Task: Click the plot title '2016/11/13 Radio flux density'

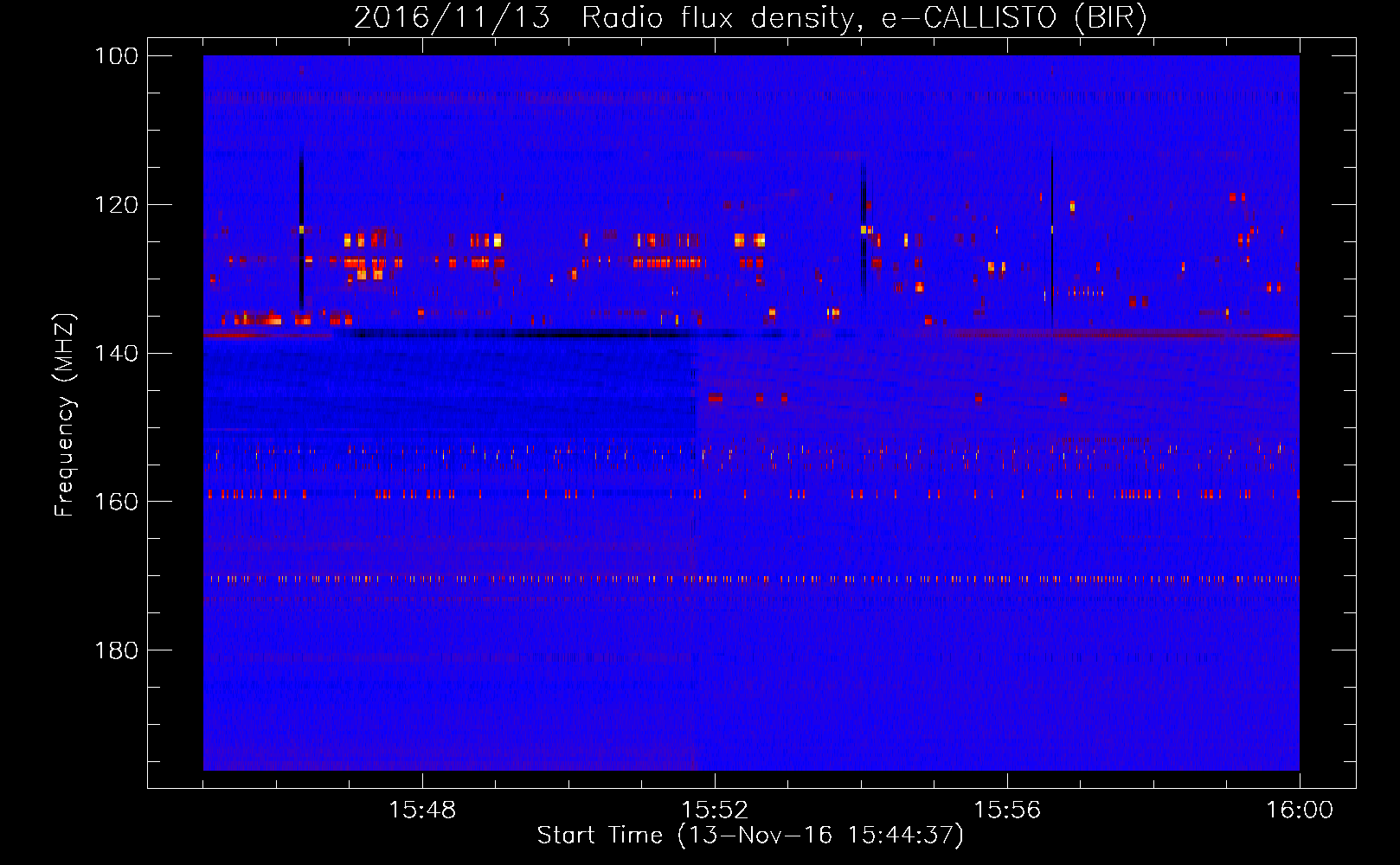Action: 750,18
